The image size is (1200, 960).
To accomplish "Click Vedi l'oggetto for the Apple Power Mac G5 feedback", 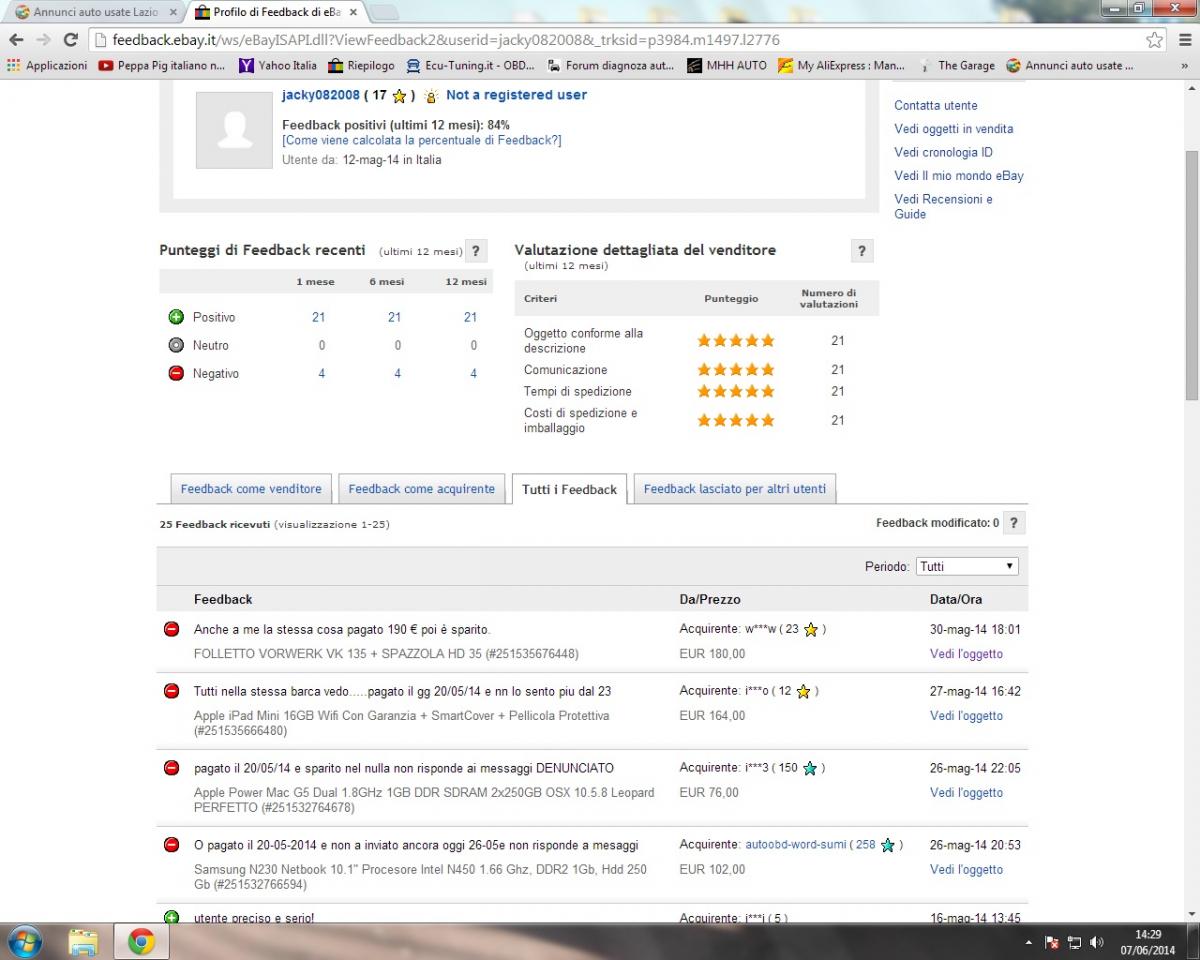I will point(966,793).
